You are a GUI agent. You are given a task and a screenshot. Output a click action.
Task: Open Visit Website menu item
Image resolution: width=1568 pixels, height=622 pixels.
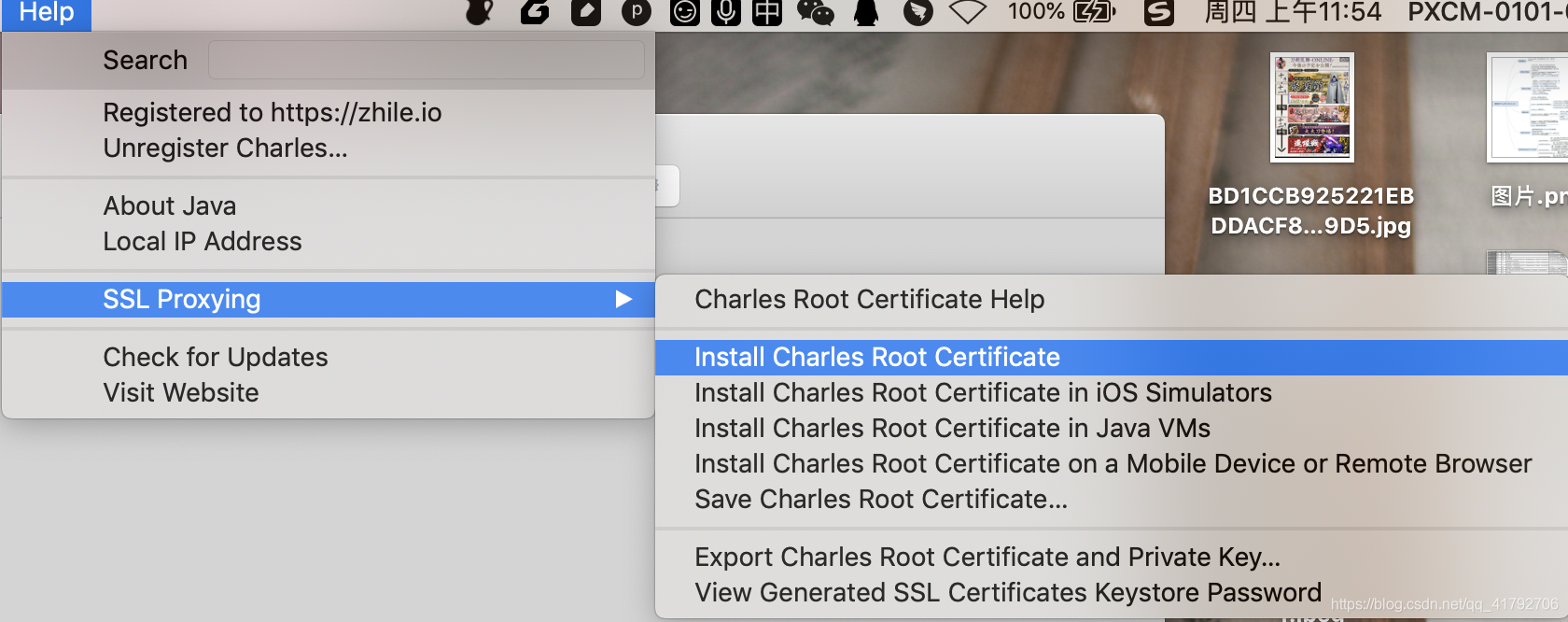(181, 392)
